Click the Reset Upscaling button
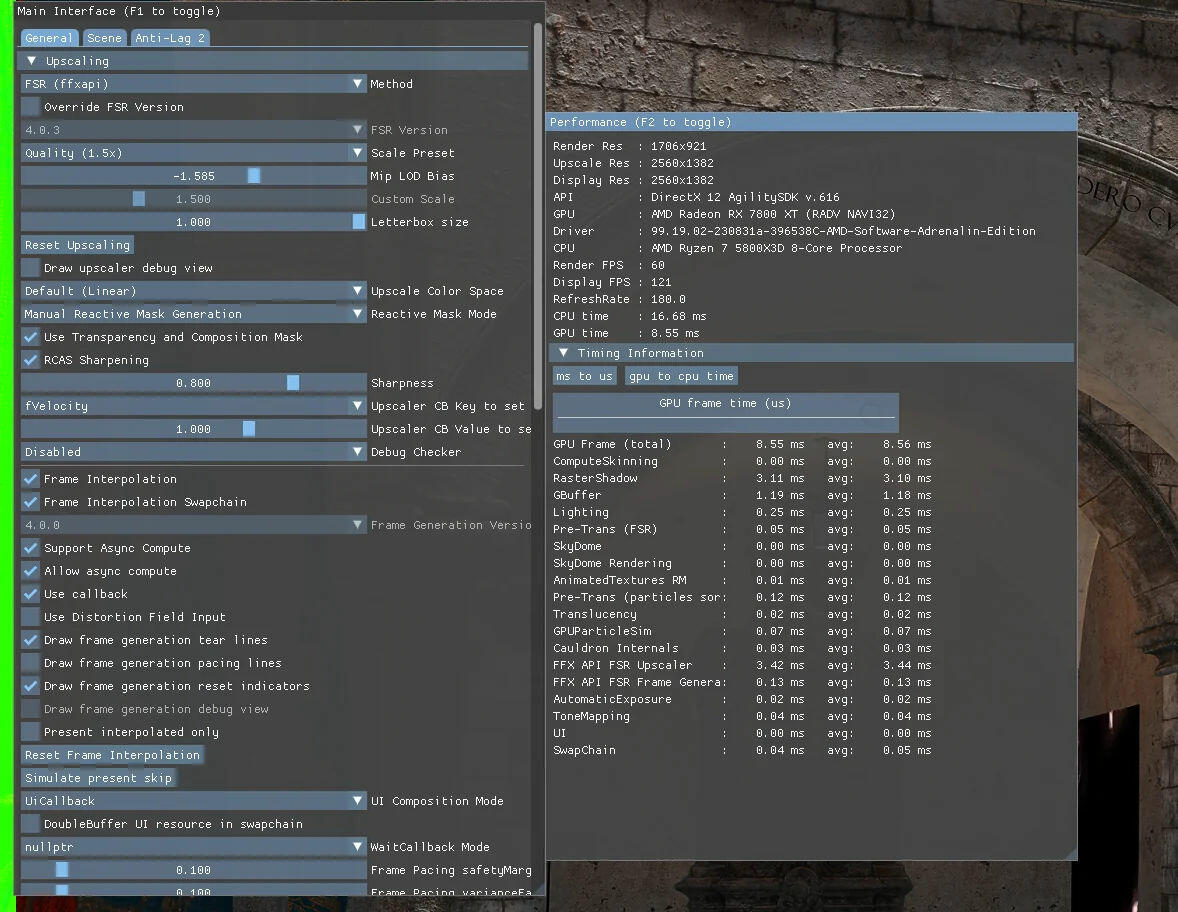Image resolution: width=1178 pixels, height=912 pixels. [x=77, y=245]
